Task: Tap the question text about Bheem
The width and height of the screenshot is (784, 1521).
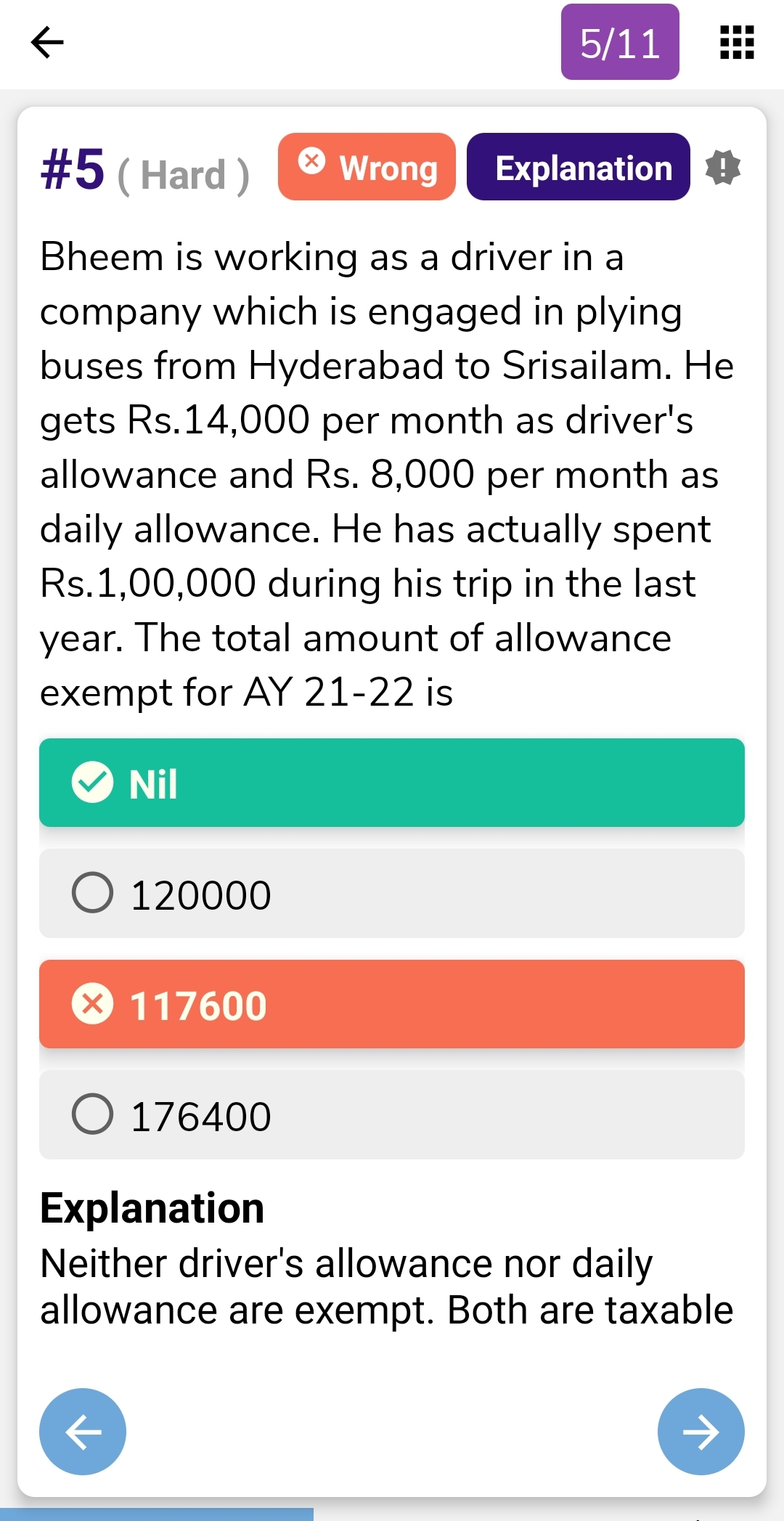Action: (x=385, y=474)
